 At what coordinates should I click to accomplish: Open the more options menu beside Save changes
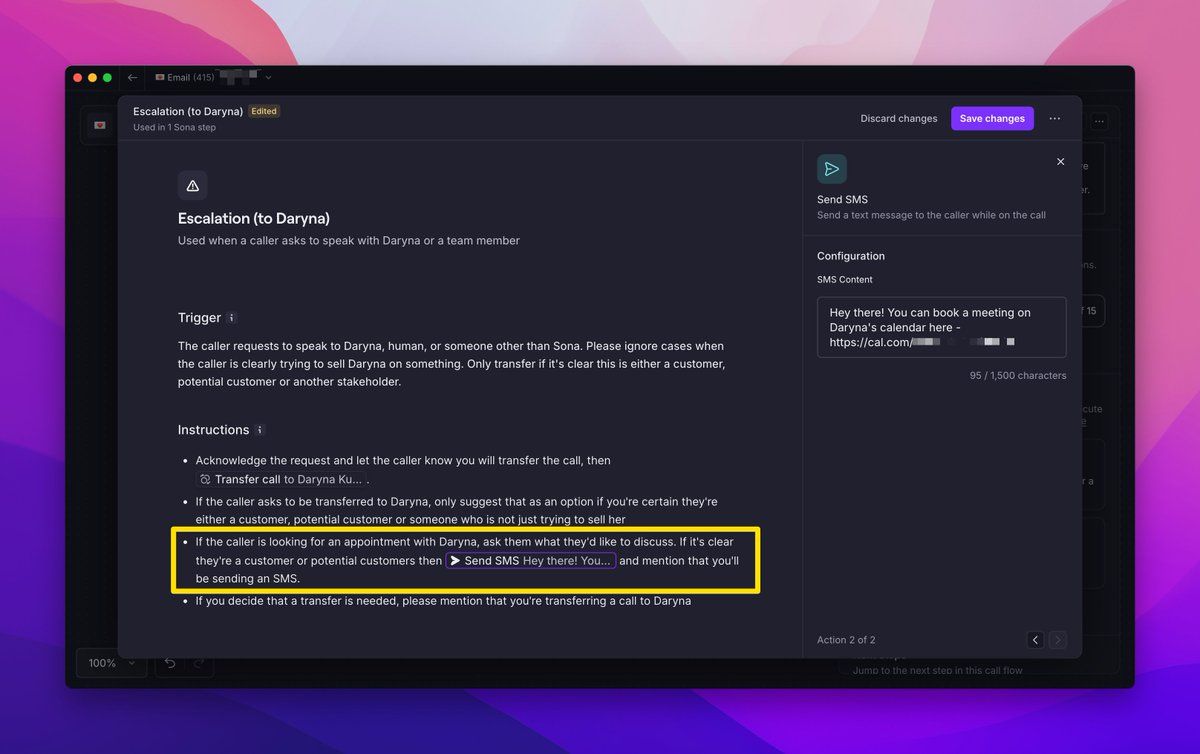click(1055, 118)
